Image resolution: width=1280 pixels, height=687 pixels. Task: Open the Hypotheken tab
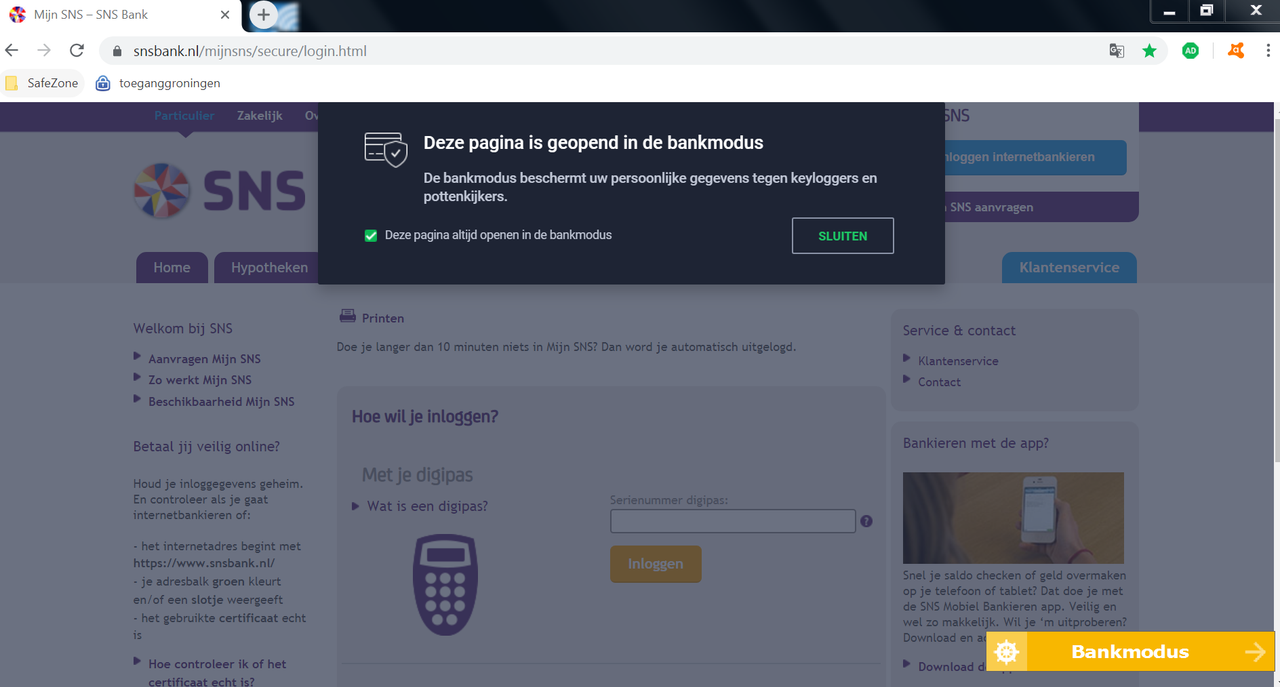[267, 268]
